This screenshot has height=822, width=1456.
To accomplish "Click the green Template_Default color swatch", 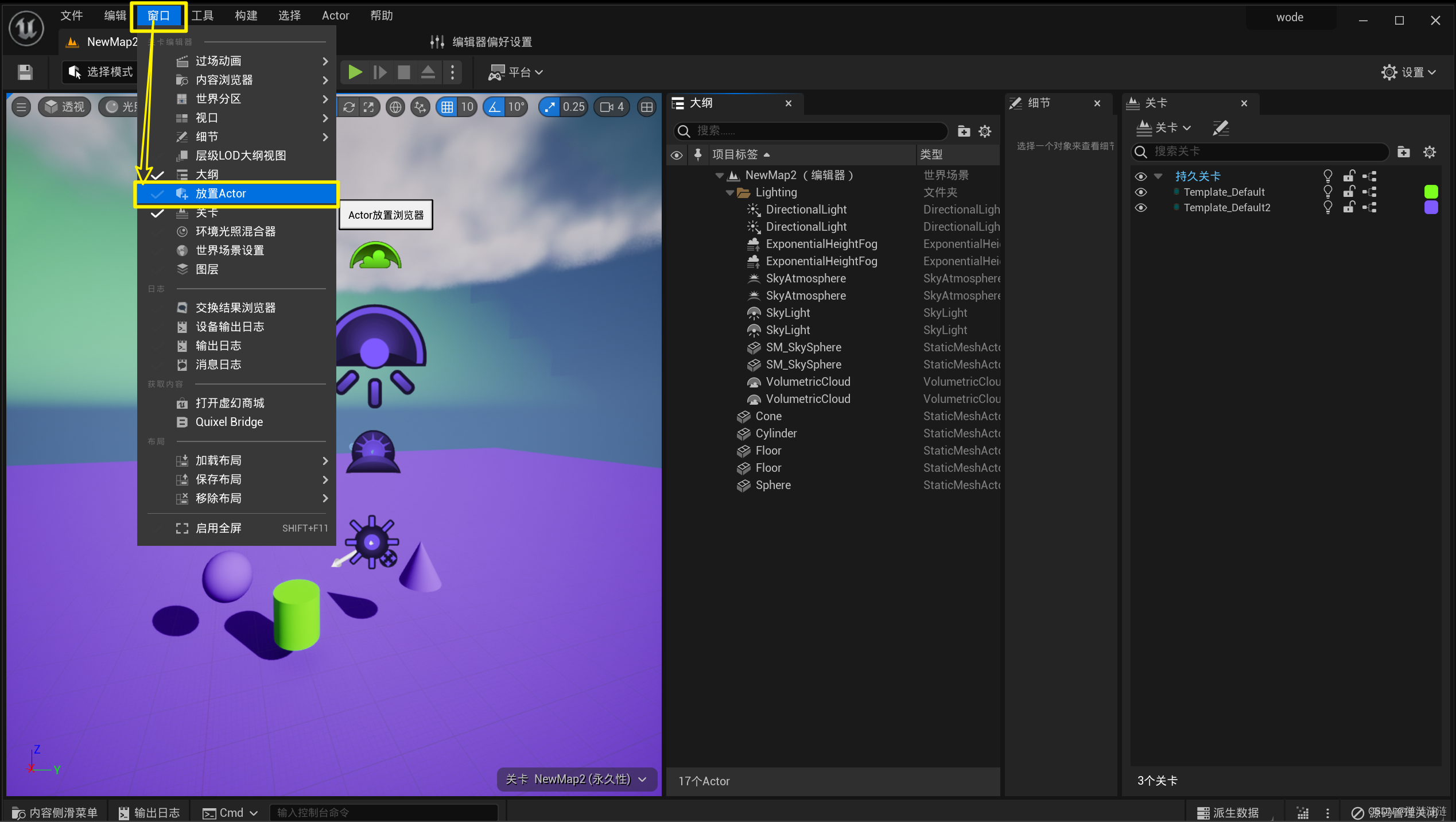I will pyautogui.click(x=1431, y=192).
